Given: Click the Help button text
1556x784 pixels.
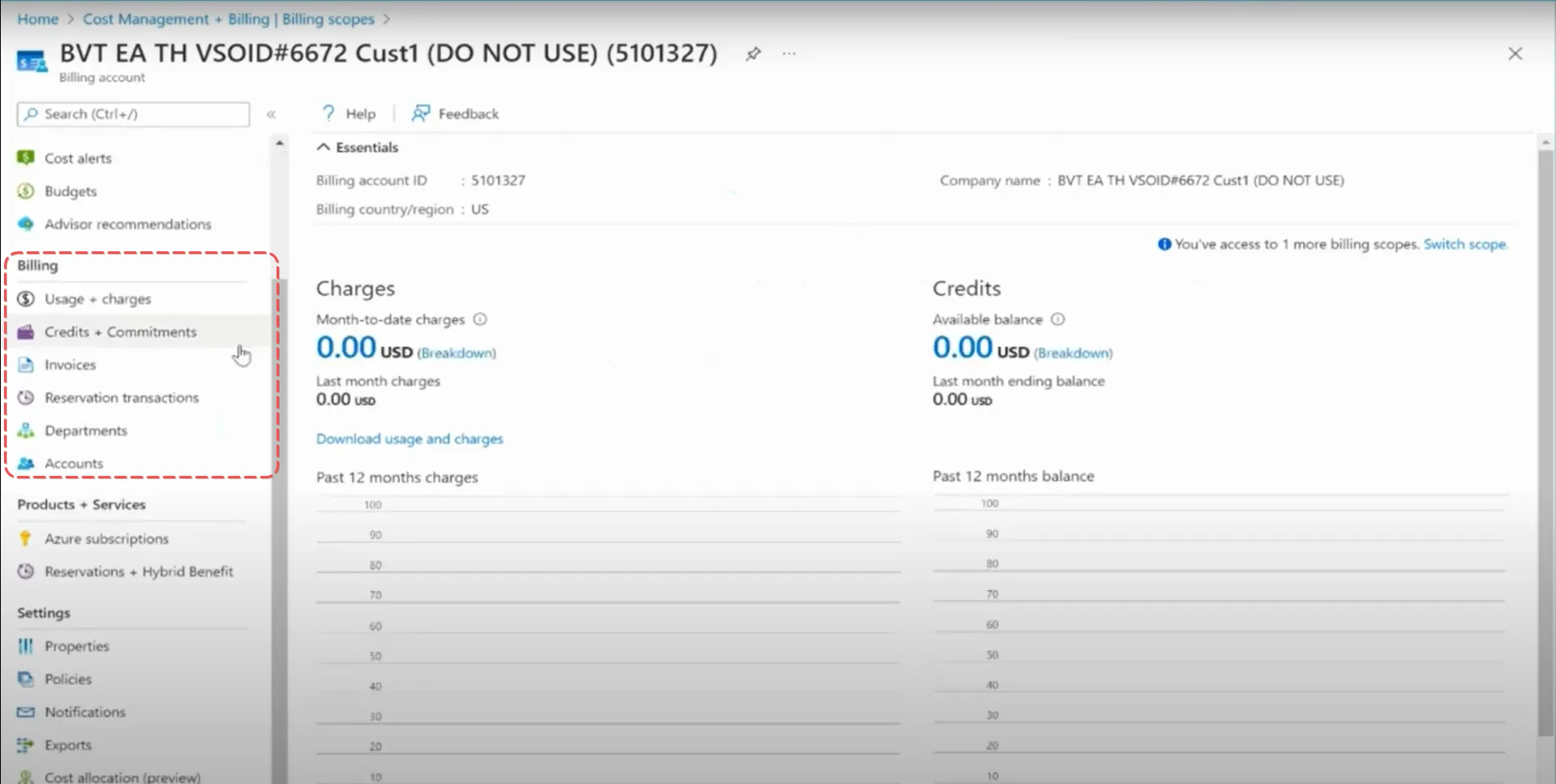Looking at the screenshot, I should point(361,114).
